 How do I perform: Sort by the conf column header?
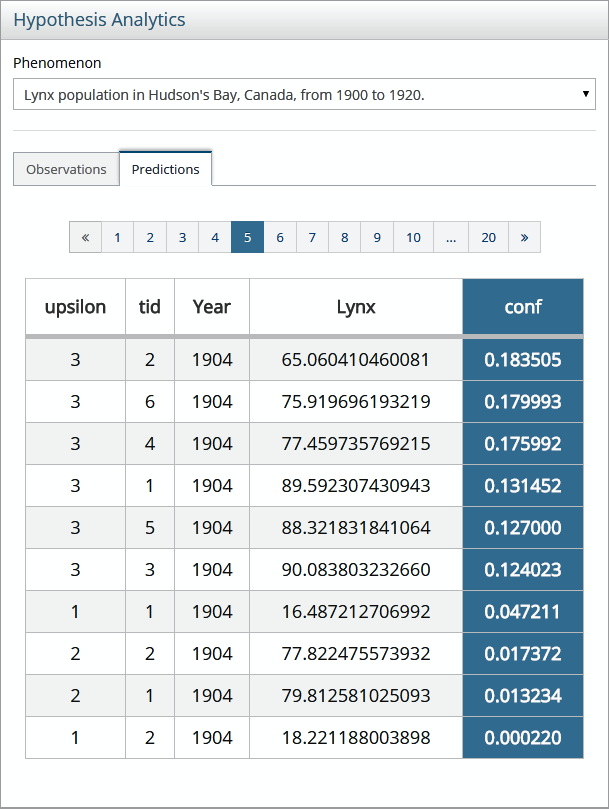pos(522,307)
